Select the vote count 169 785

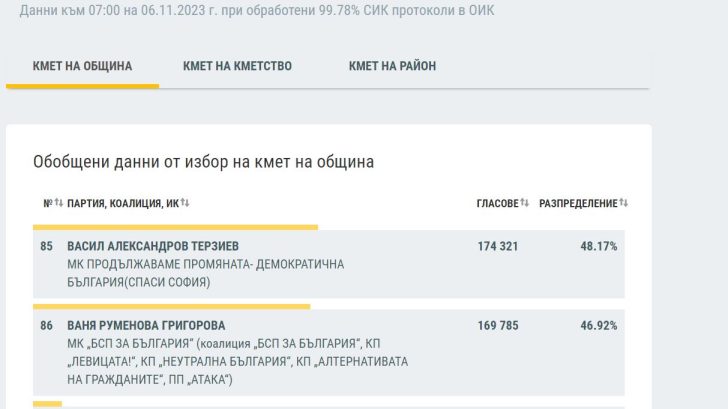coord(498,326)
